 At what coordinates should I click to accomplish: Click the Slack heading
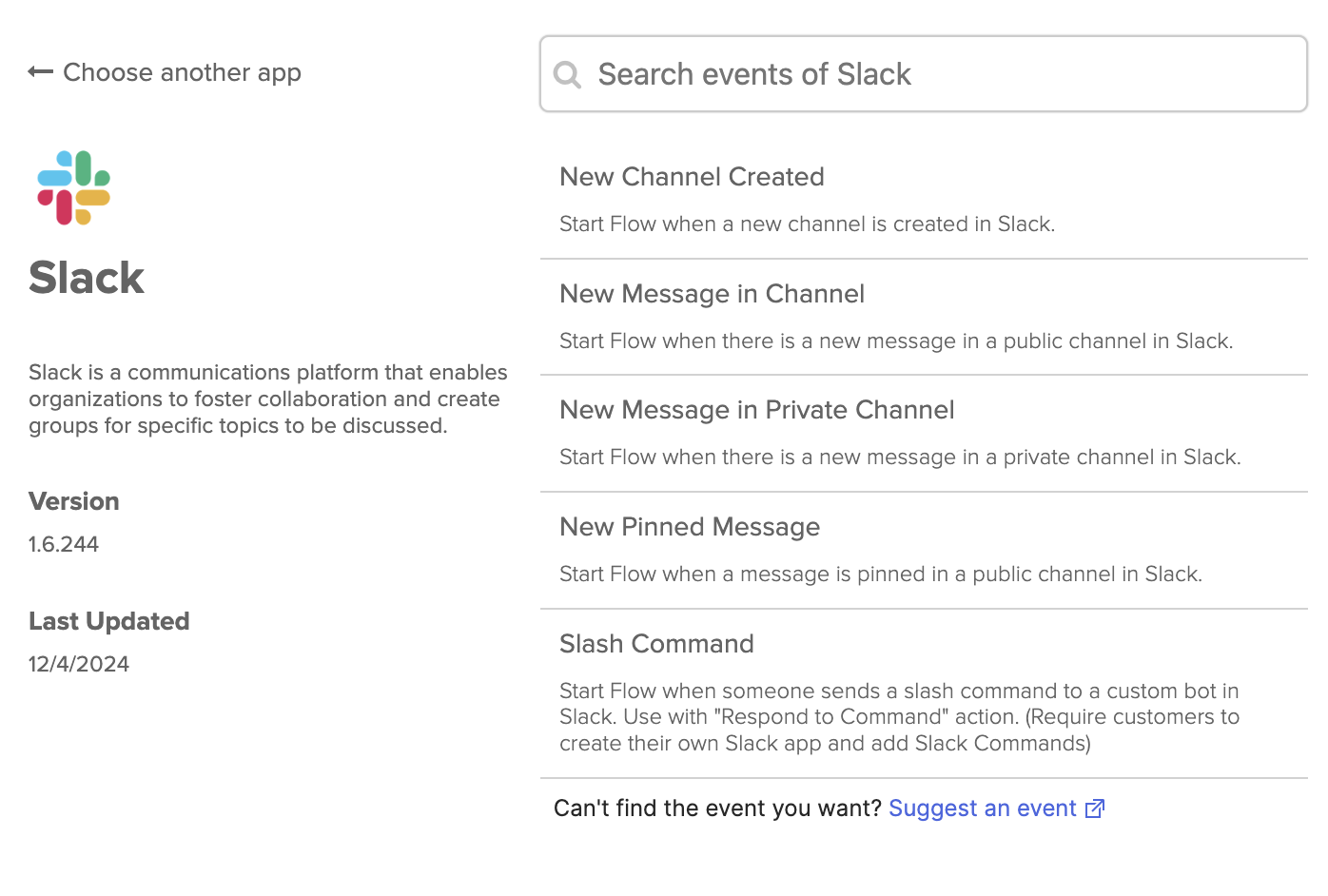point(87,277)
